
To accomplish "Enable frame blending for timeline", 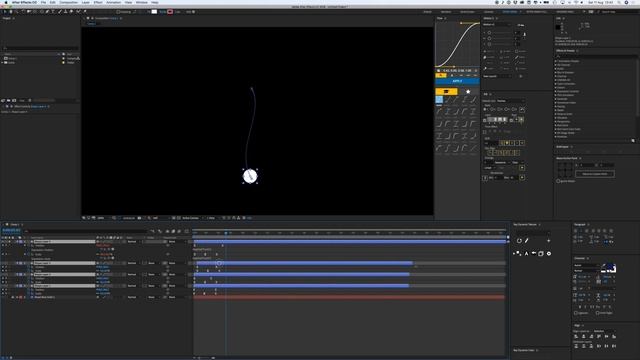I will [173, 231].
